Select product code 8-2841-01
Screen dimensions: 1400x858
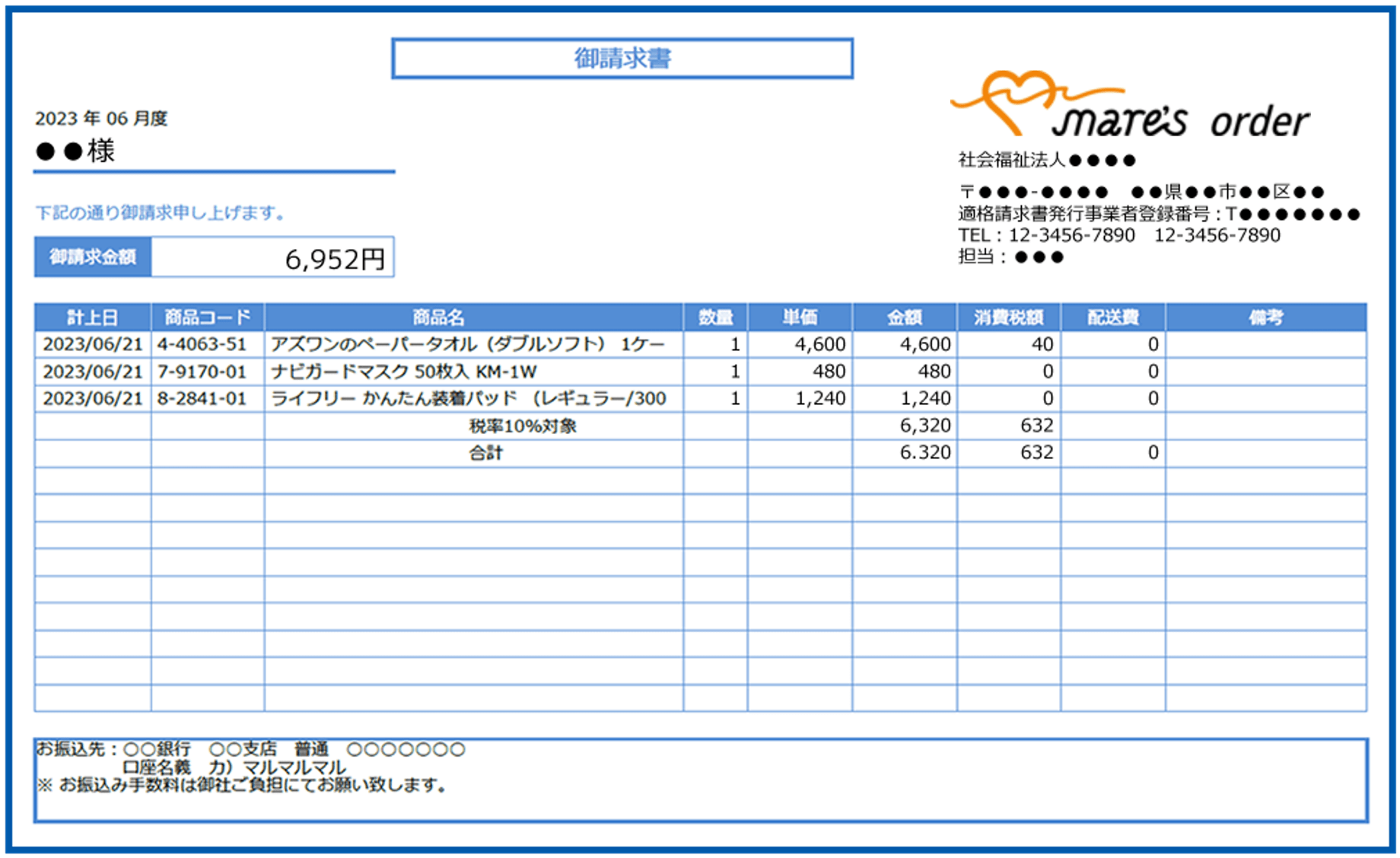tap(202, 398)
